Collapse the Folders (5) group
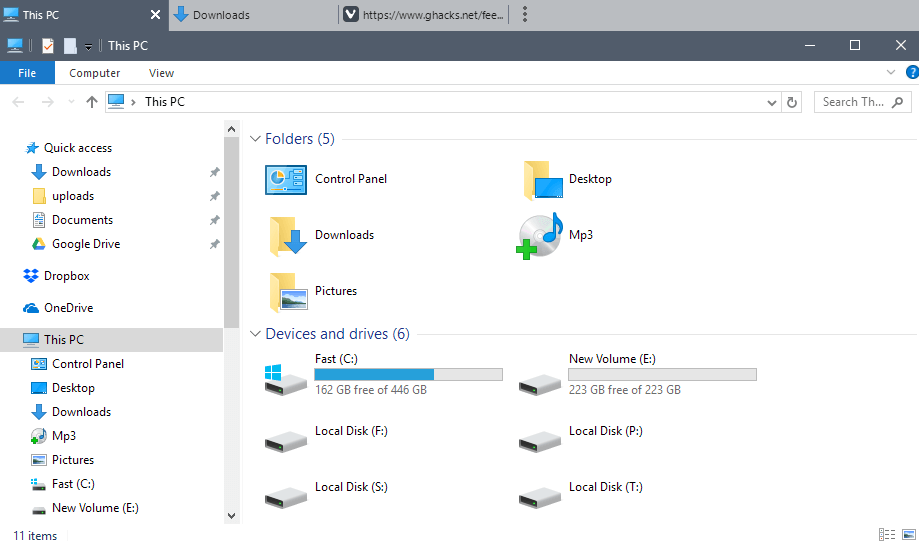 (x=255, y=139)
